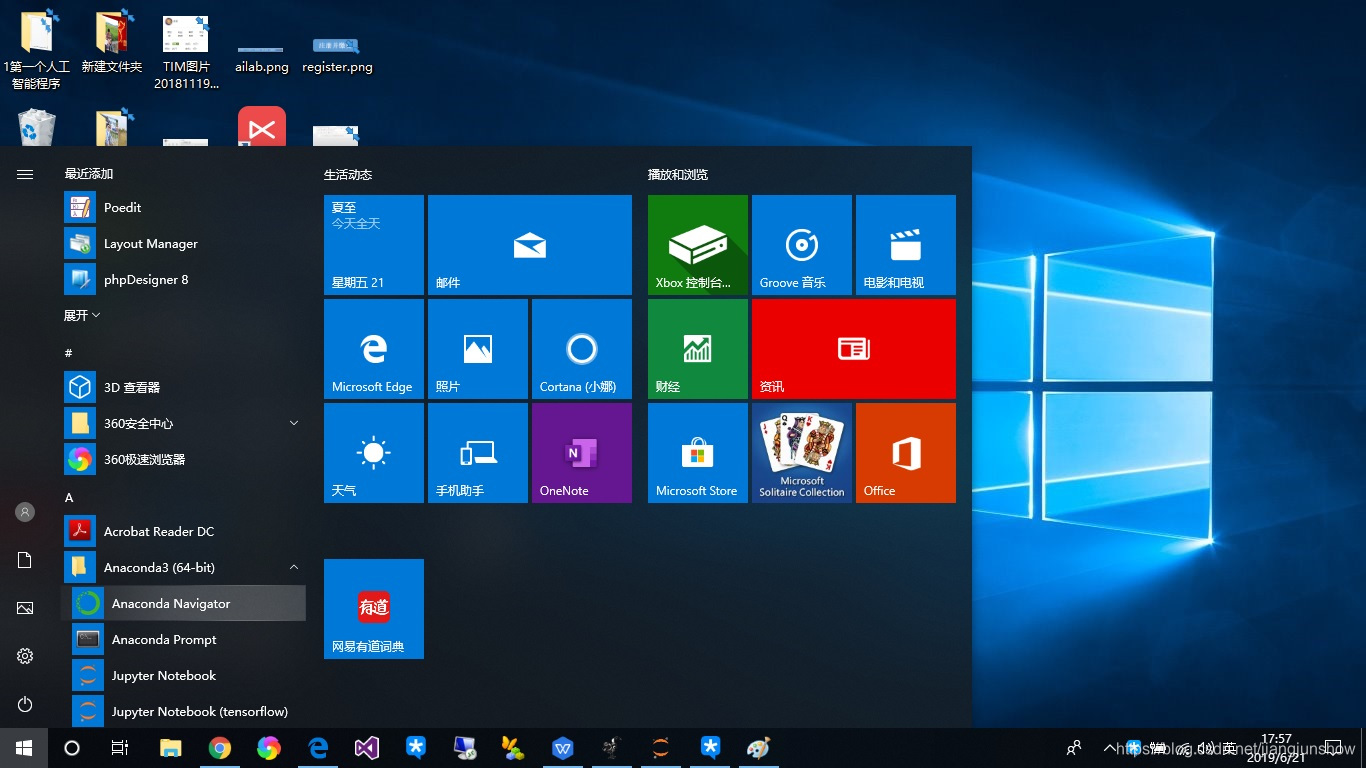Open 手机助手 tile
This screenshot has width=1366, height=768.
pos(478,453)
